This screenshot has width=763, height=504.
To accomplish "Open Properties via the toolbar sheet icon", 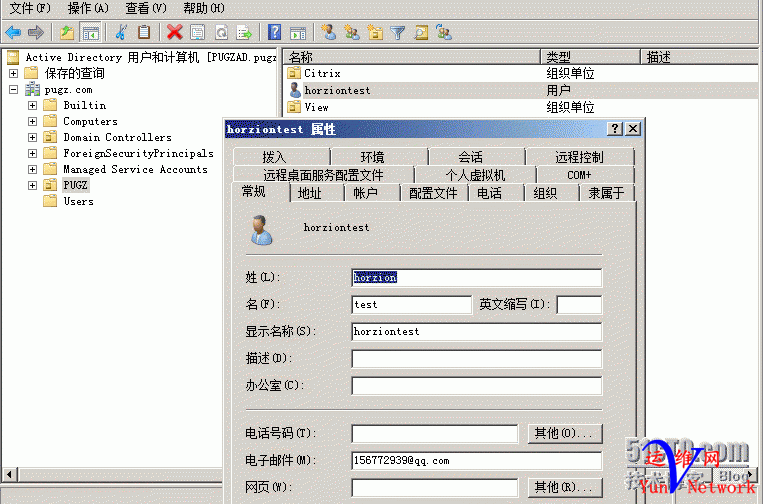I will coord(198,33).
